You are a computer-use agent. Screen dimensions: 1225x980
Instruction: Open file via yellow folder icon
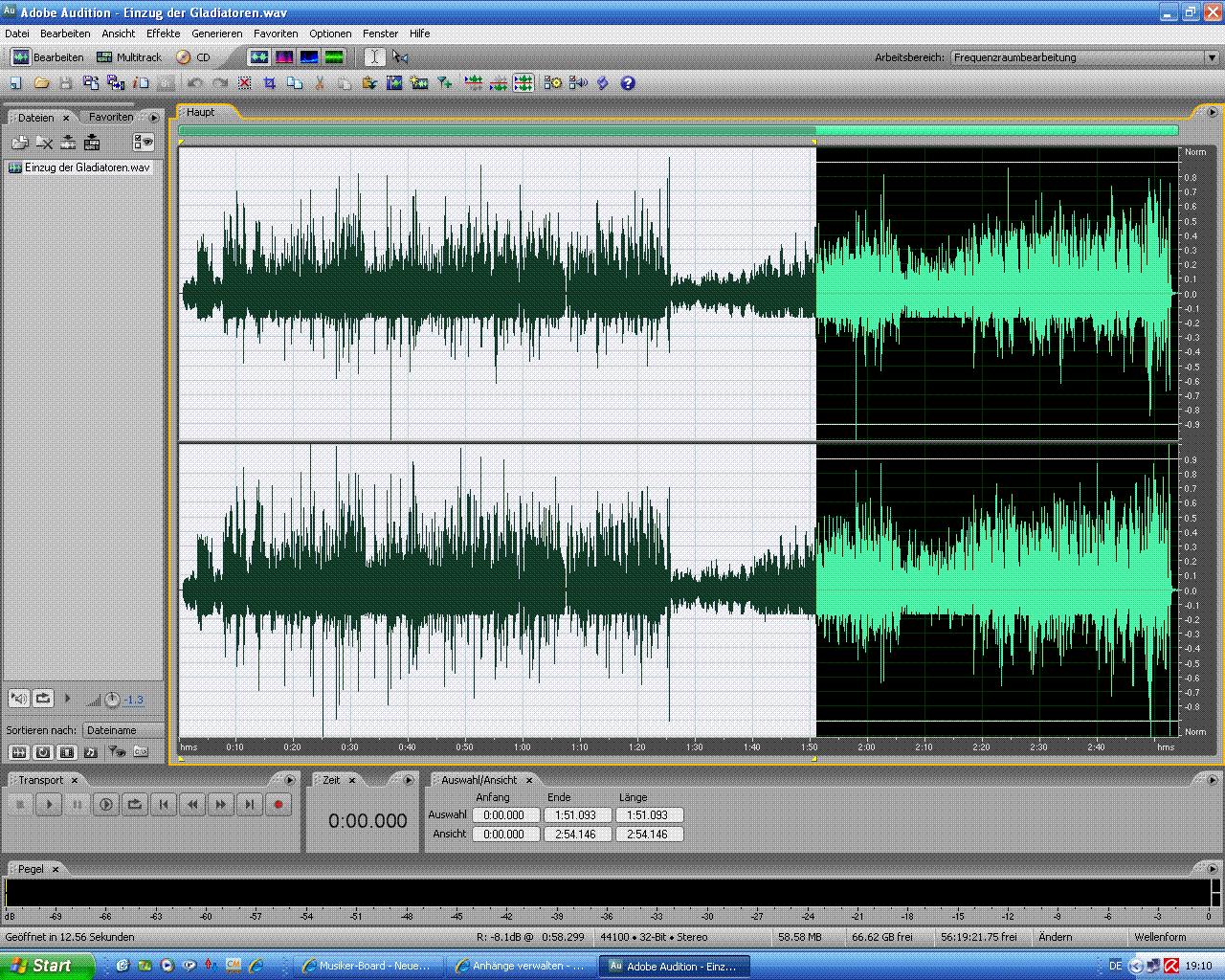[x=41, y=83]
